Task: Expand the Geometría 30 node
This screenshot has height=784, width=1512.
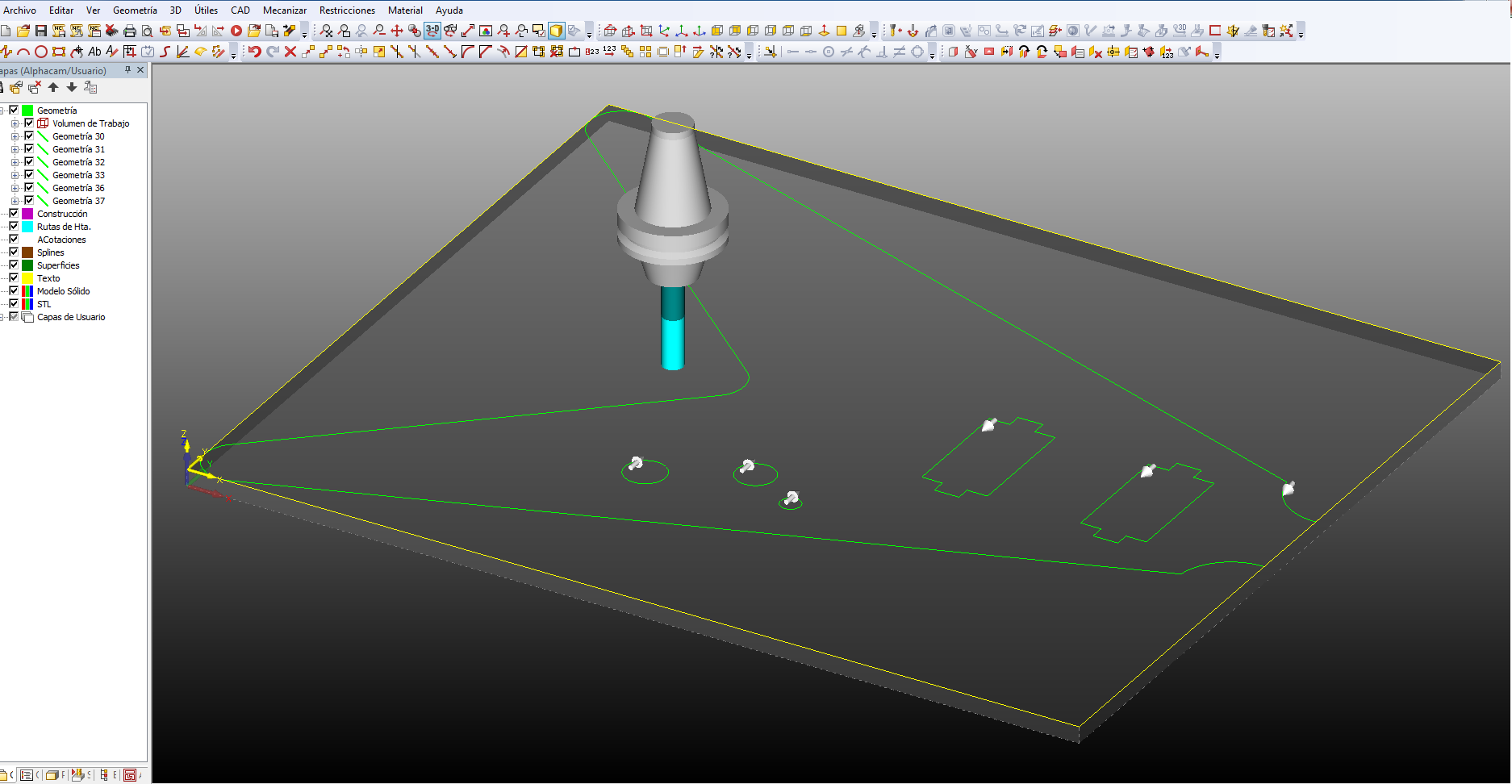Action: point(15,137)
